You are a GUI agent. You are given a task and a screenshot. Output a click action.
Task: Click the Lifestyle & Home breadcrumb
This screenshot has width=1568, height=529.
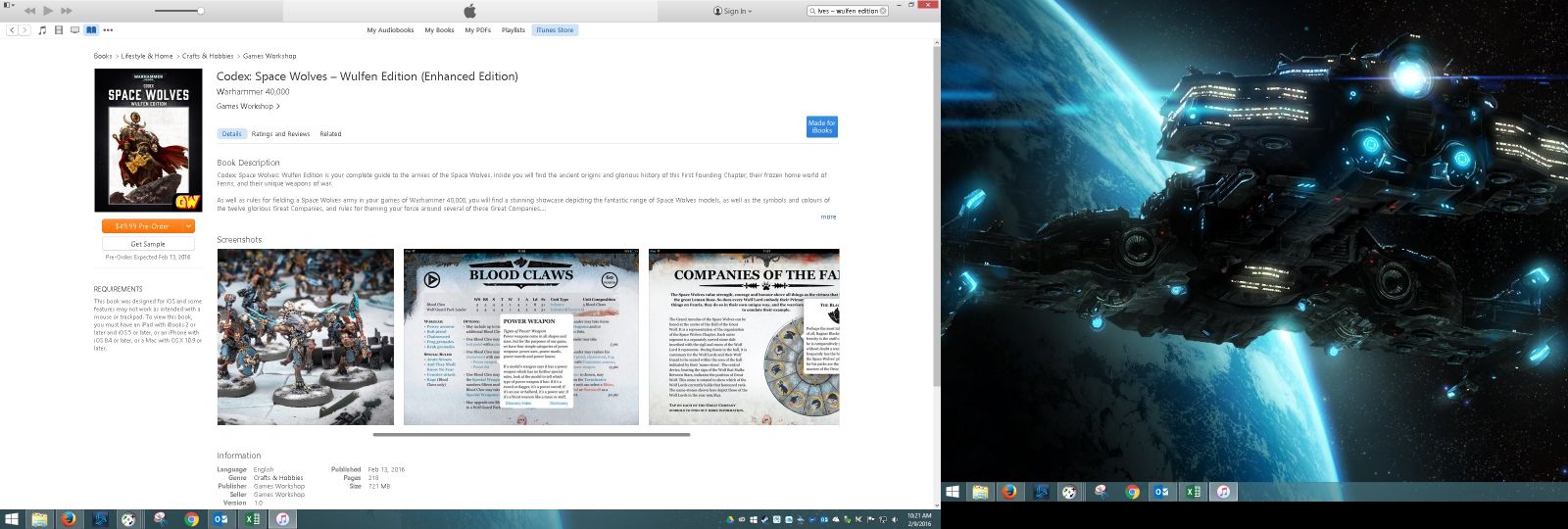147,56
